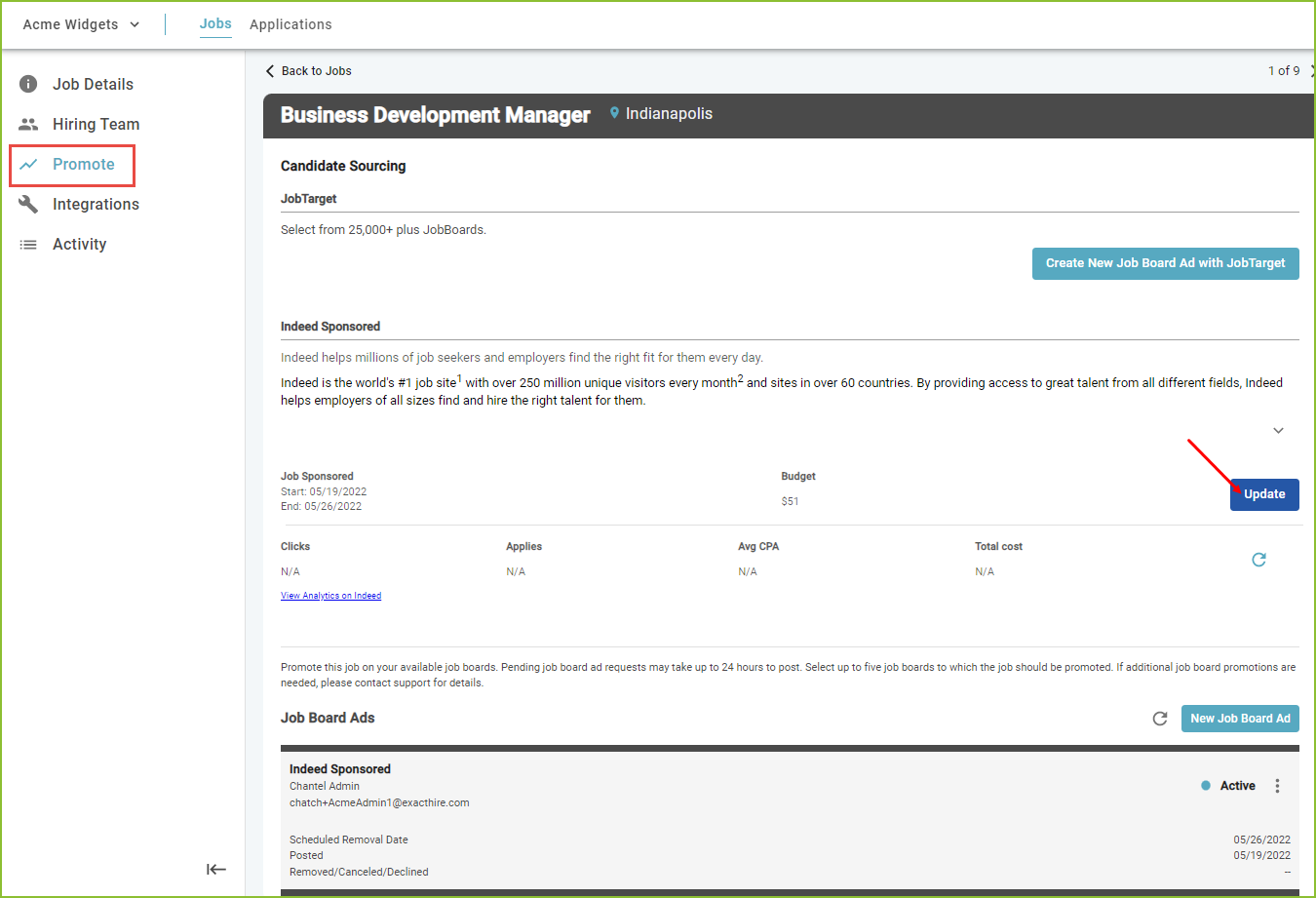Viewport: 1316px width, 898px height.
Task: Switch to the Applications tab
Action: point(290,24)
